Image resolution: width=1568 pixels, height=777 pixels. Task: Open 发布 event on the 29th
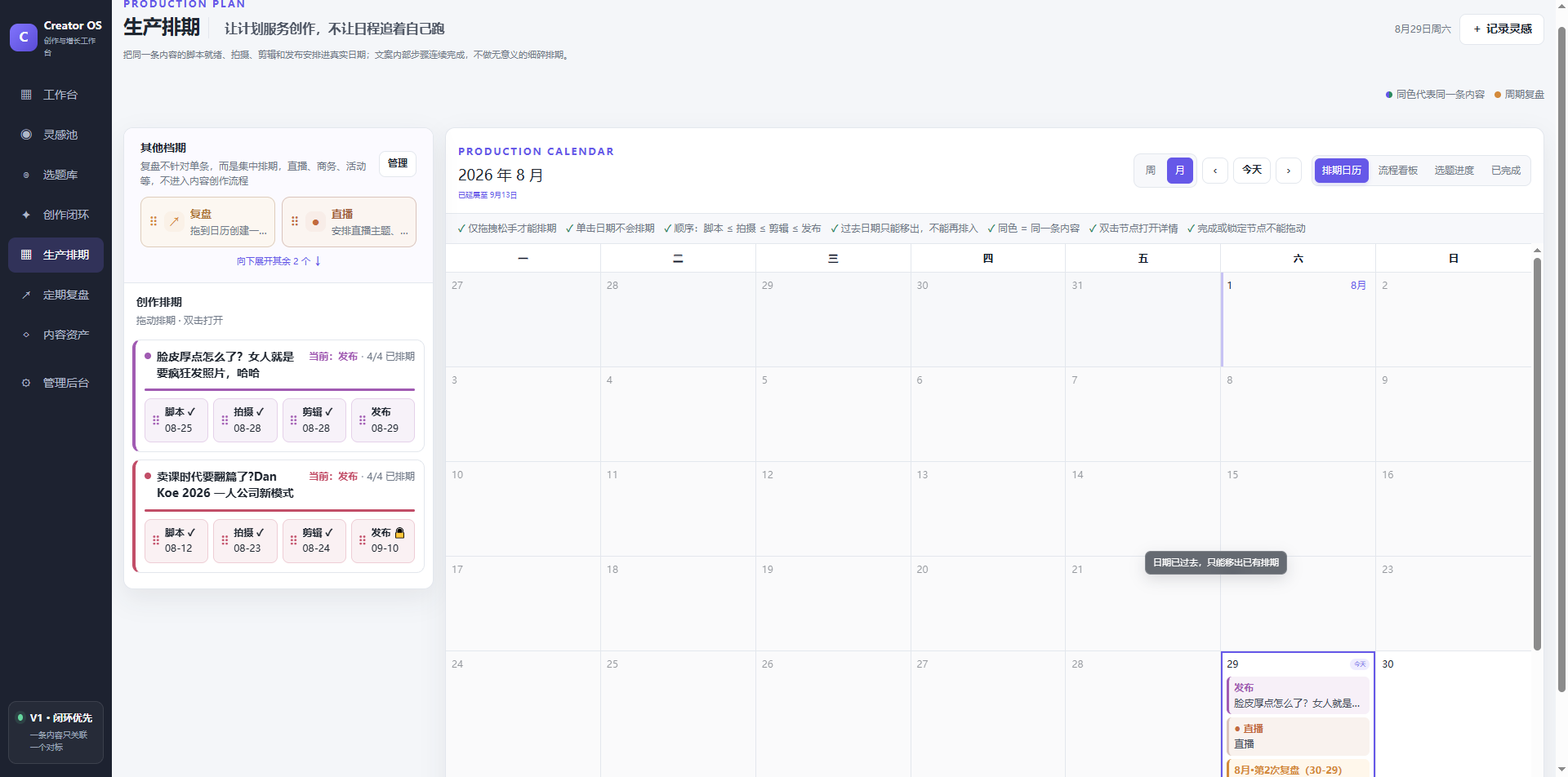[1298, 695]
